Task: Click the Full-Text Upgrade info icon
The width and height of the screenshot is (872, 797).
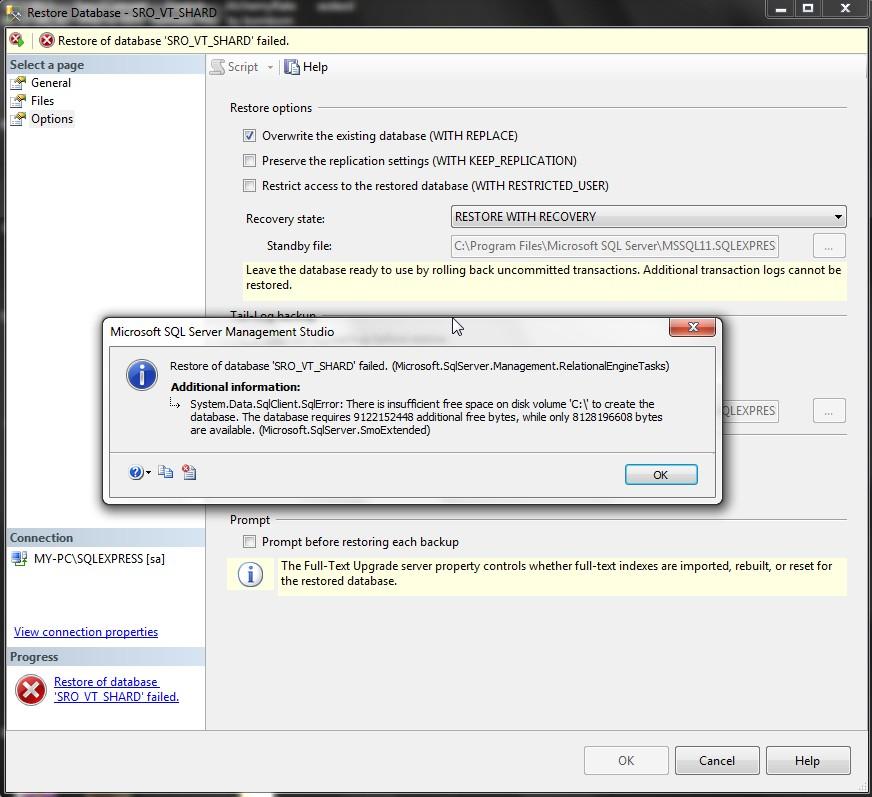Action: click(x=250, y=574)
